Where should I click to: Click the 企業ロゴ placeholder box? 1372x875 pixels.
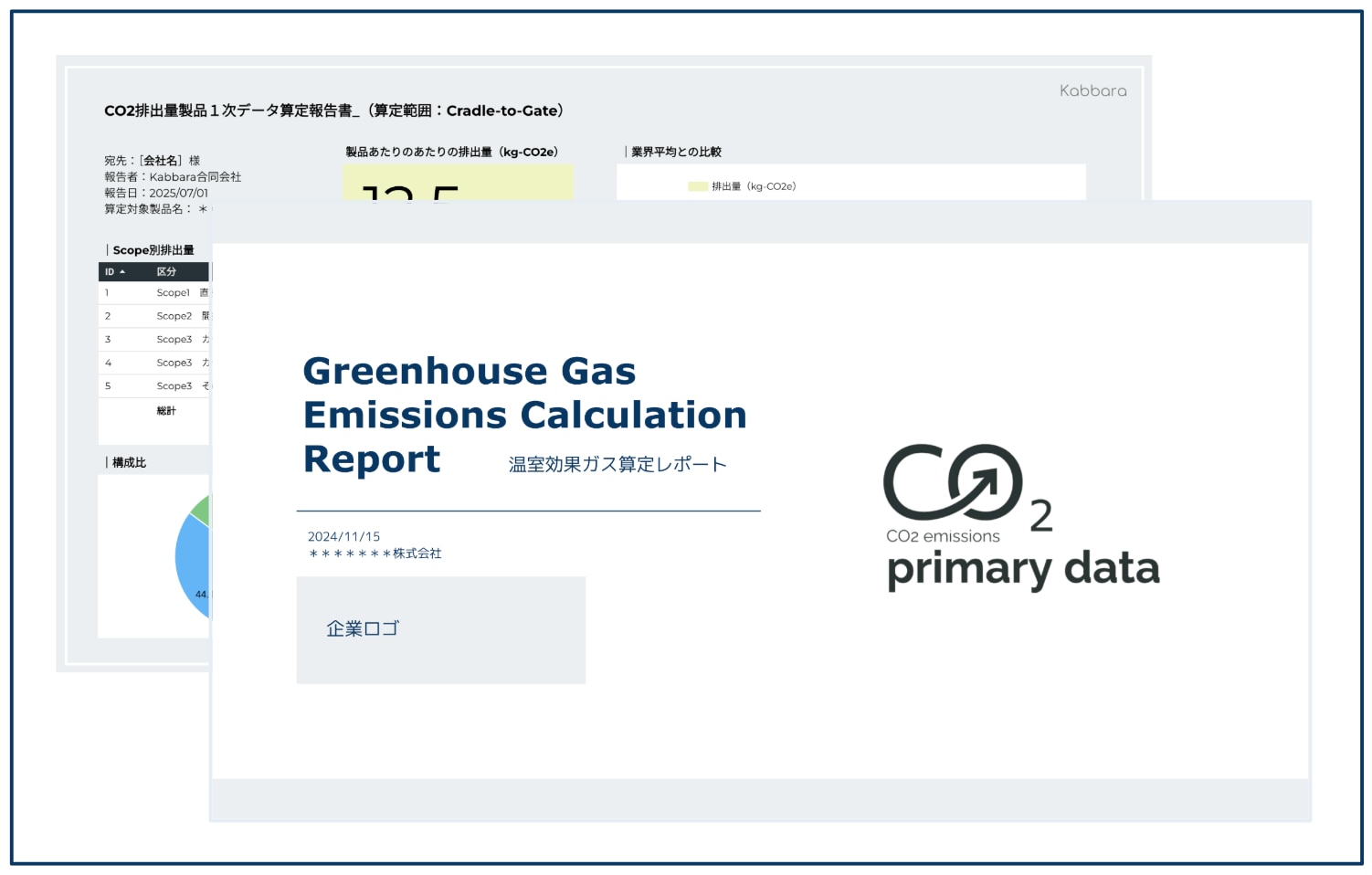440,629
